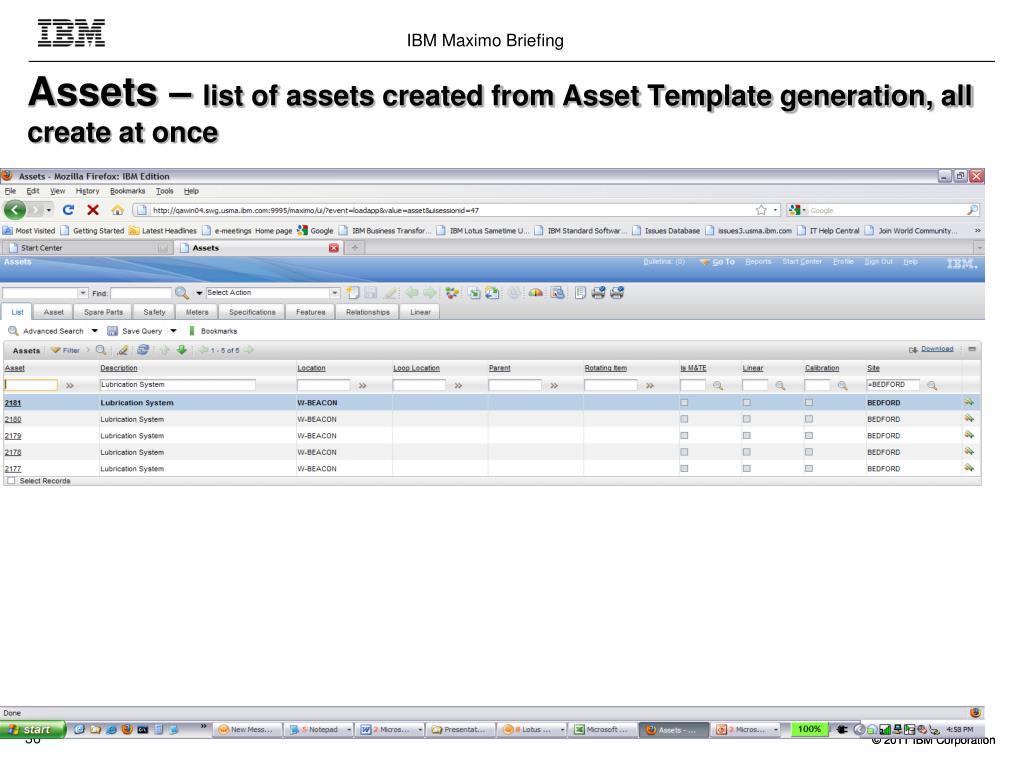The width and height of the screenshot is (1024, 768).
Task: Expand the Save Query arrow menu
Action: point(173,331)
